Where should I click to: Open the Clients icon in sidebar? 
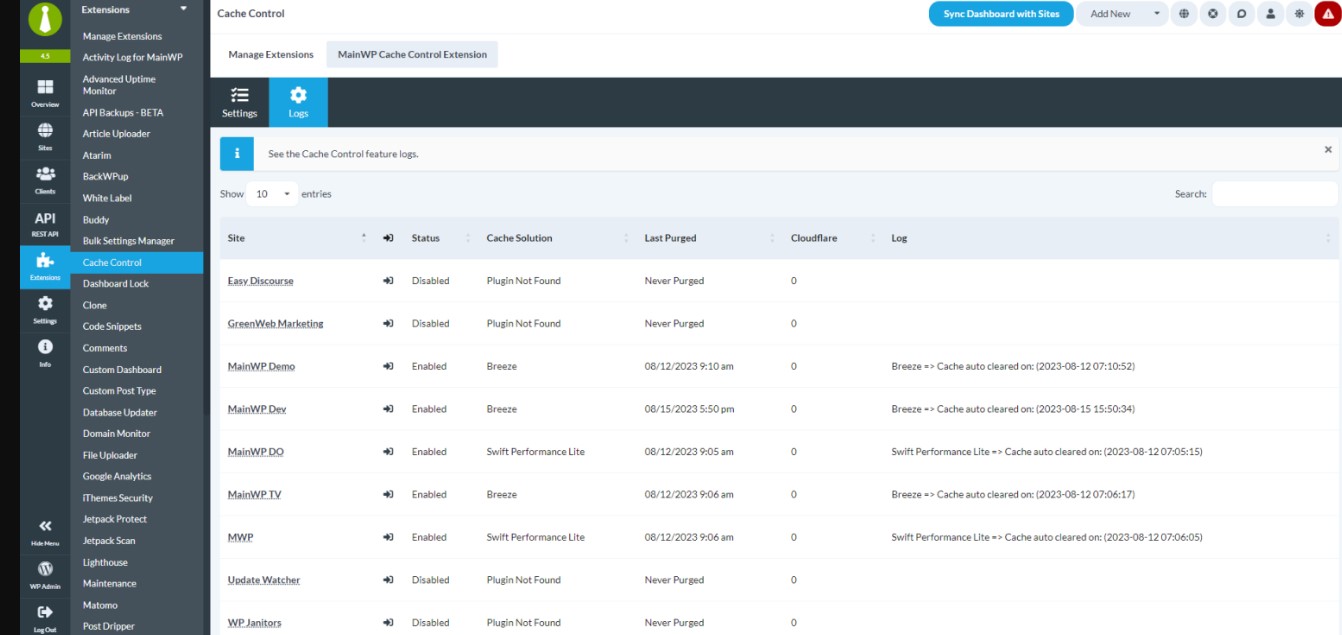45,174
